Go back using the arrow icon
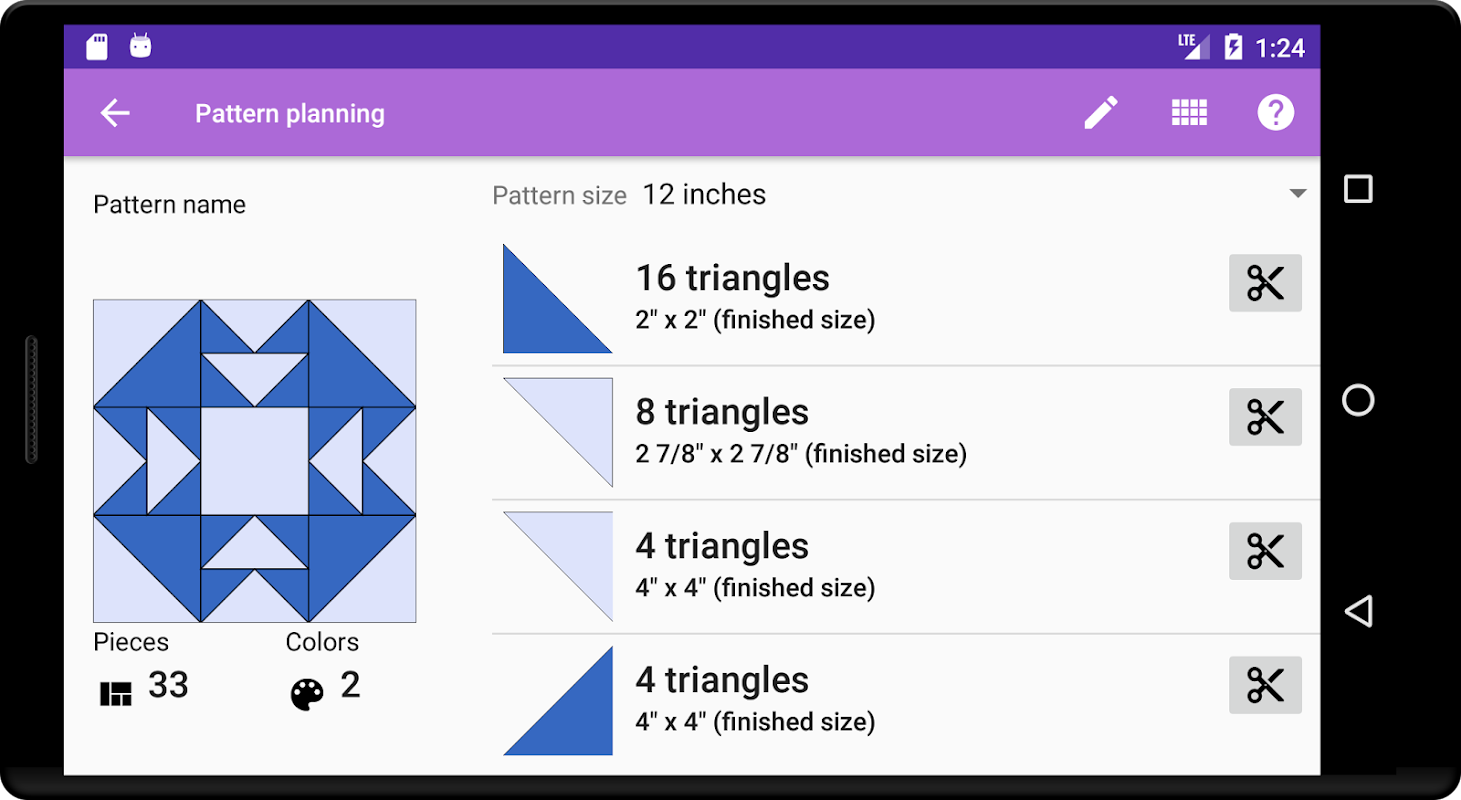Image resolution: width=1461 pixels, height=800 pixels. [x=115, y=113]
